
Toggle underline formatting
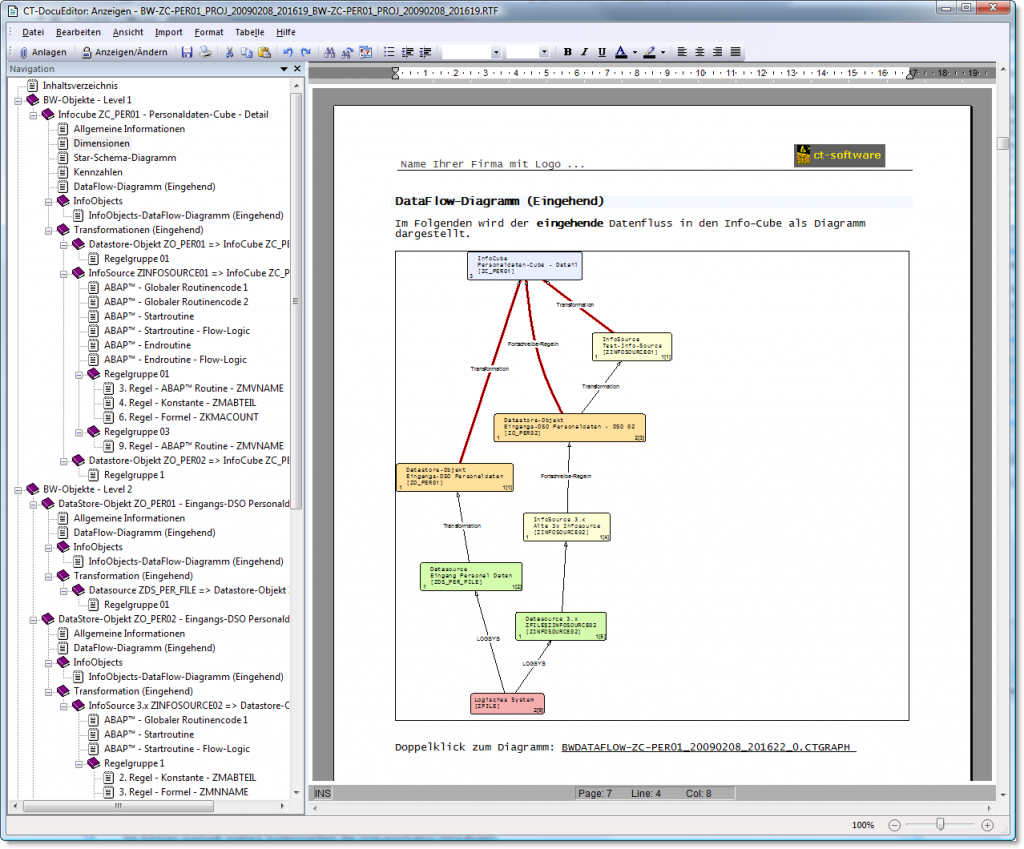602,51
